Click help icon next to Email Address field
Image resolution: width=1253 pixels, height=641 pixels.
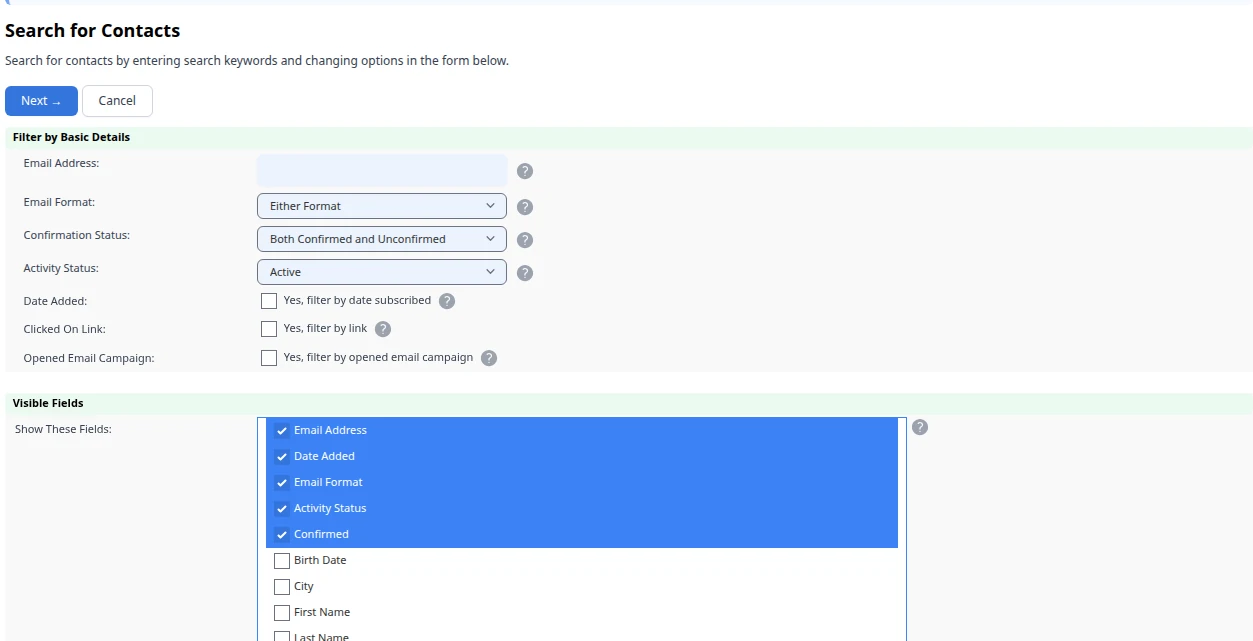(525, 171)
